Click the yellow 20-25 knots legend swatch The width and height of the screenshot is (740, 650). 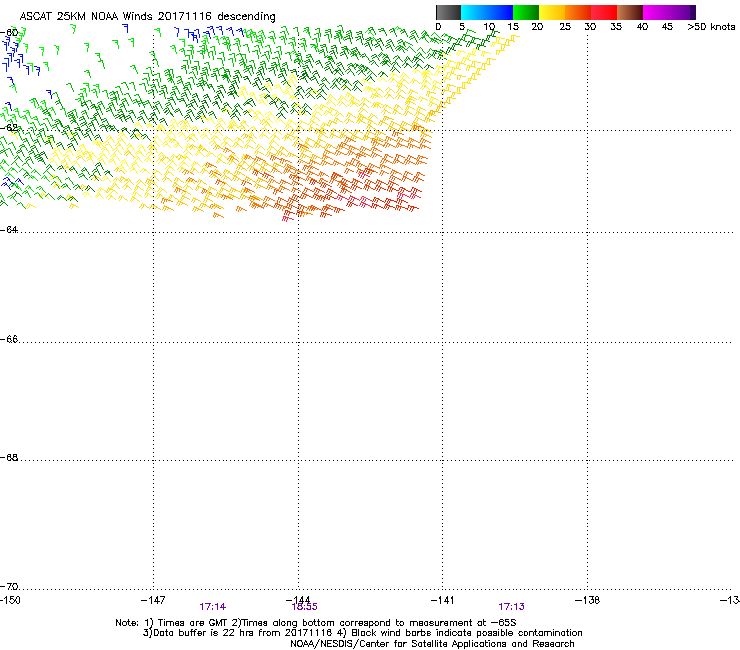point(552,12)
